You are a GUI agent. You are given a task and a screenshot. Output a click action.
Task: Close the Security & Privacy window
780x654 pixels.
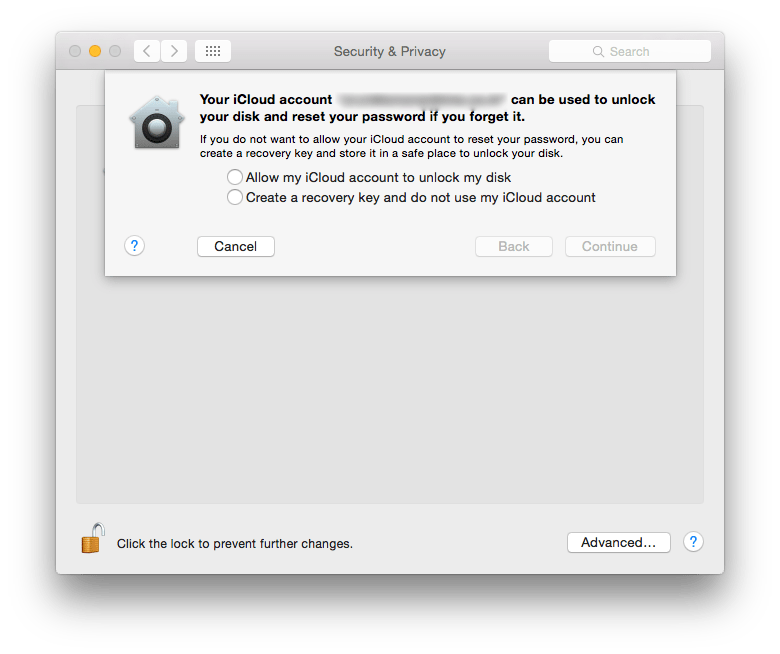click(x=75, y=51)
